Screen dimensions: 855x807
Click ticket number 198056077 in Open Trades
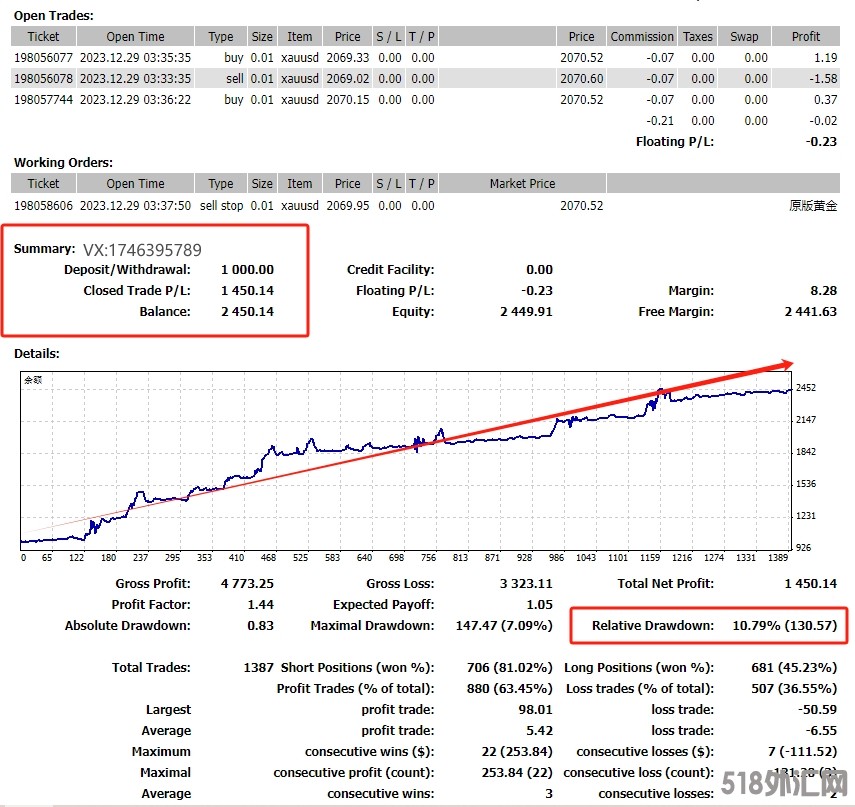[x=43, y=58]
